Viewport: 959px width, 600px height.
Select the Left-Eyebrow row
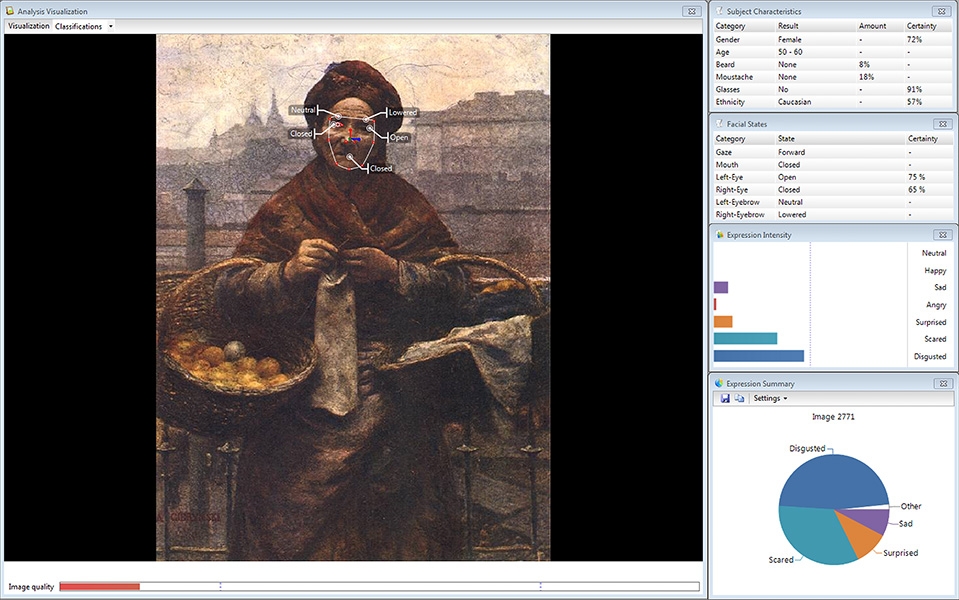[x=833, y=202]
